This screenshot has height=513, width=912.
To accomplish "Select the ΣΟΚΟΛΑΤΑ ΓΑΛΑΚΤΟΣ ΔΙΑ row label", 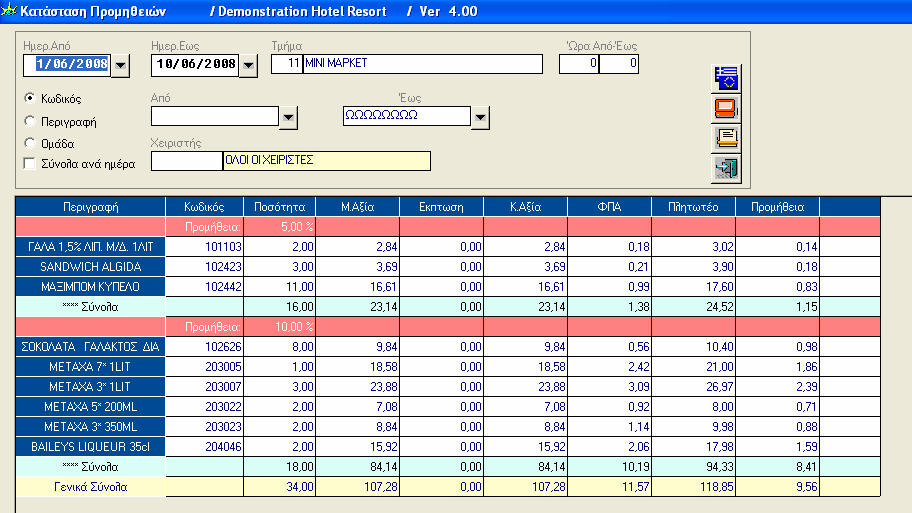I will click(x=91, y=347).
